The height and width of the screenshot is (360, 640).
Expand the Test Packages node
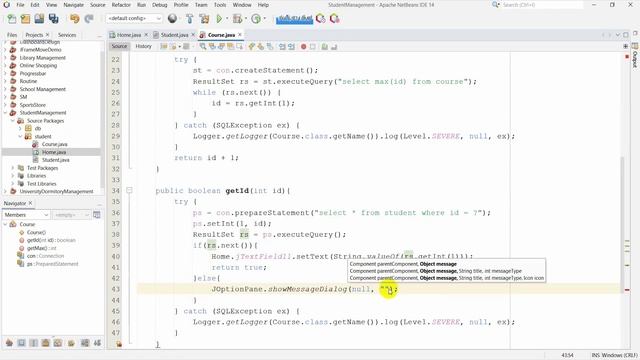pyautogui.click(x=13, y=168)
